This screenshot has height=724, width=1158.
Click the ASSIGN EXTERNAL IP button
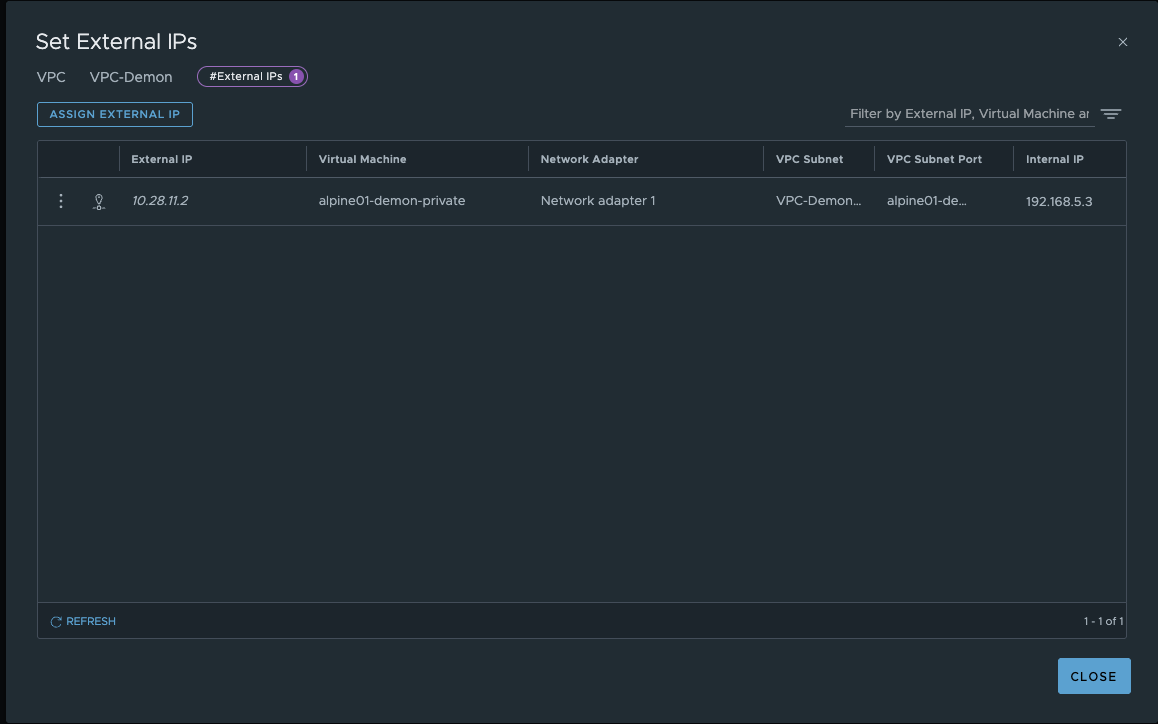(115, 114)
